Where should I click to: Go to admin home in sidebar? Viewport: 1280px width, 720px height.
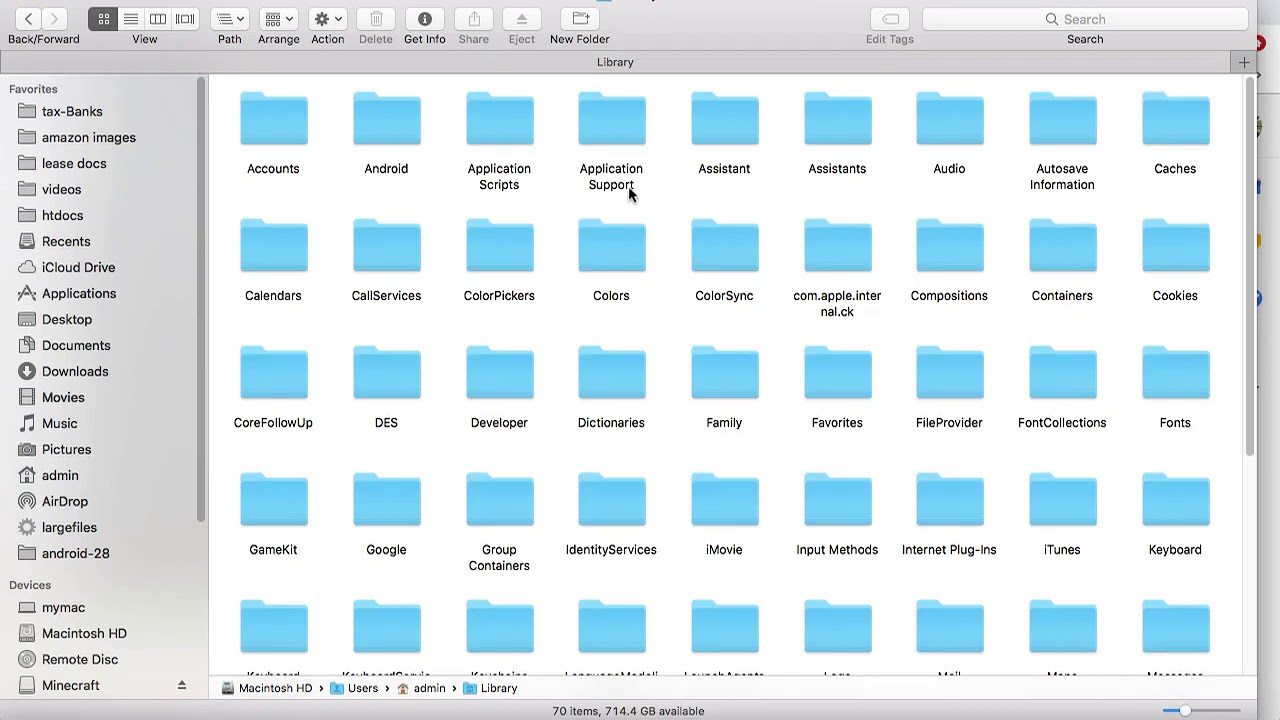(x=60, y=475)
